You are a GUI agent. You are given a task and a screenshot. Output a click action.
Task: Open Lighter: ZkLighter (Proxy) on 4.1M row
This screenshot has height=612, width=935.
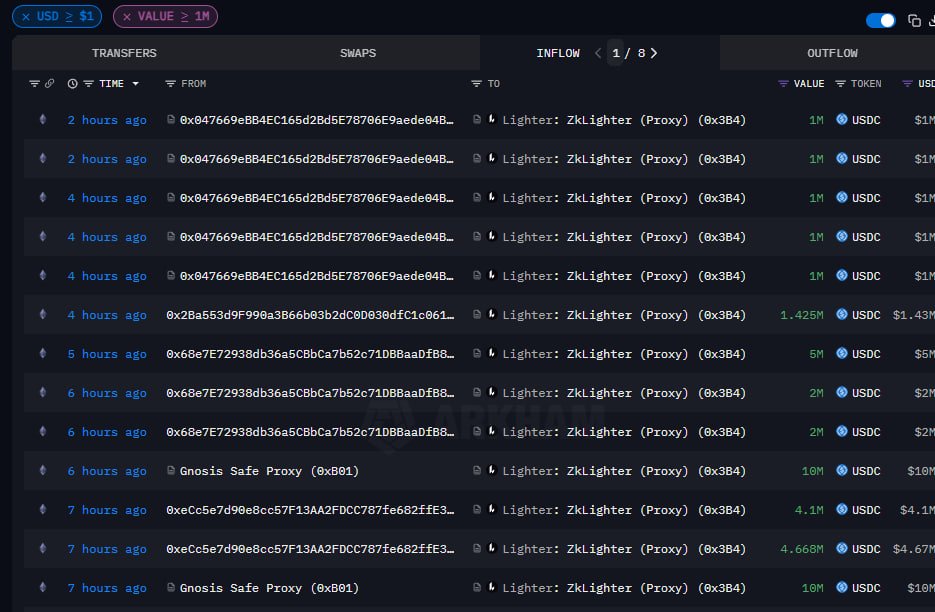[x=624, y=510]
